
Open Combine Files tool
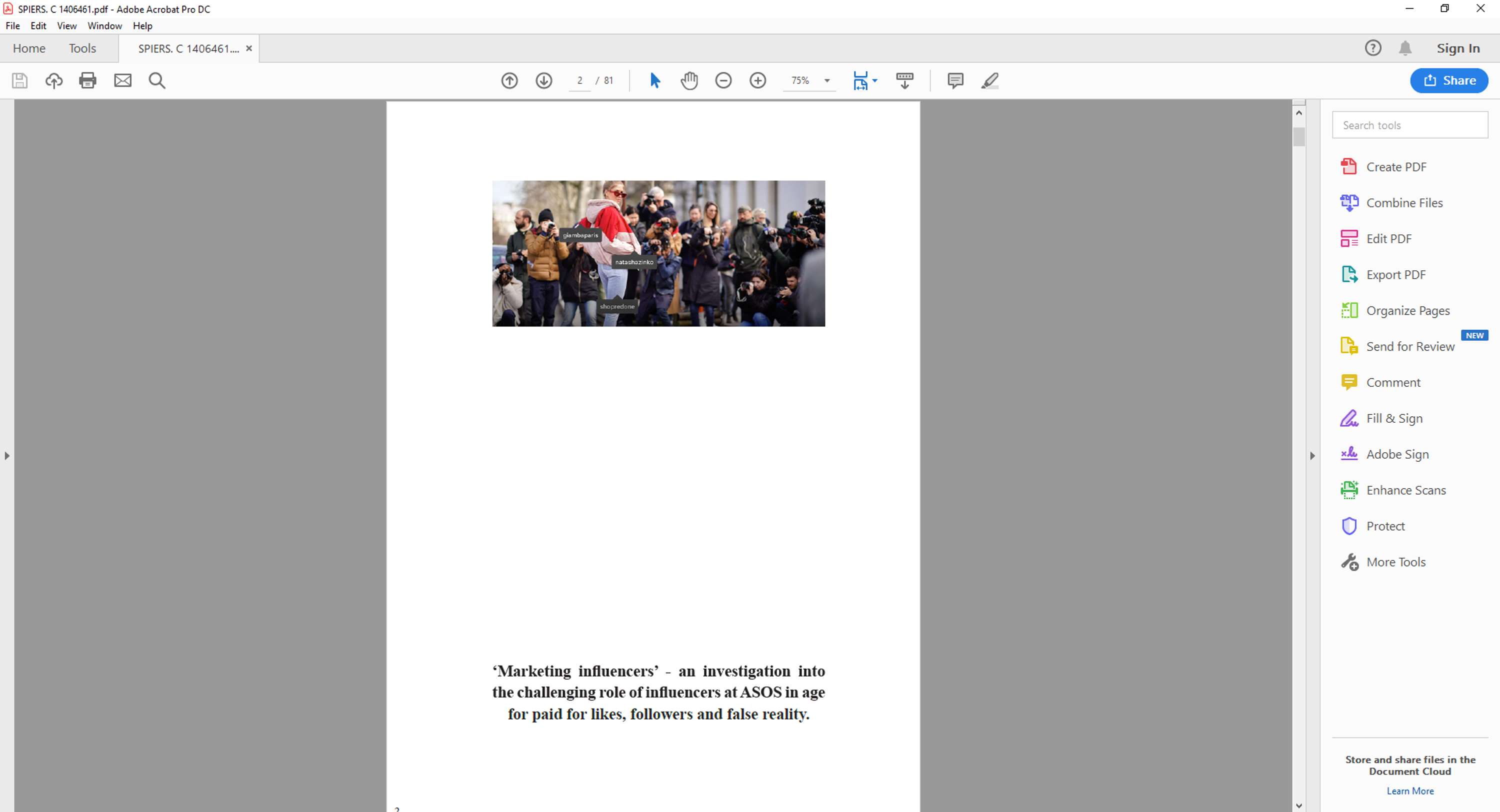click(1392, 202)
